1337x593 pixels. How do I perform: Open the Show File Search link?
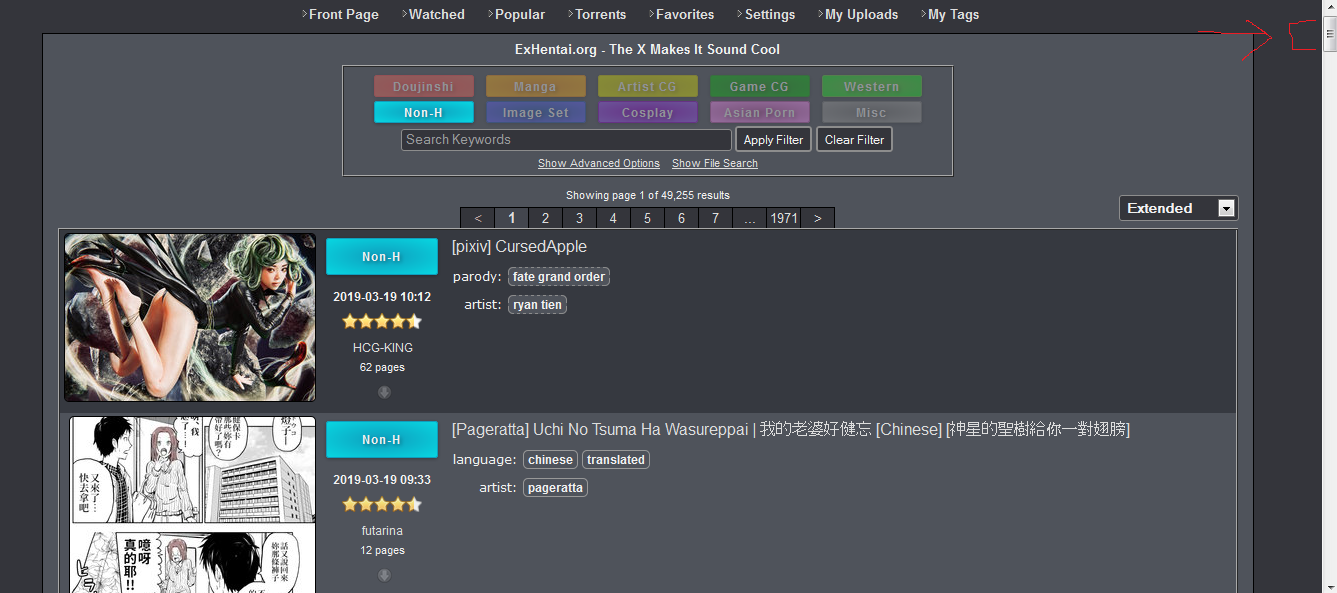[715, 163]
